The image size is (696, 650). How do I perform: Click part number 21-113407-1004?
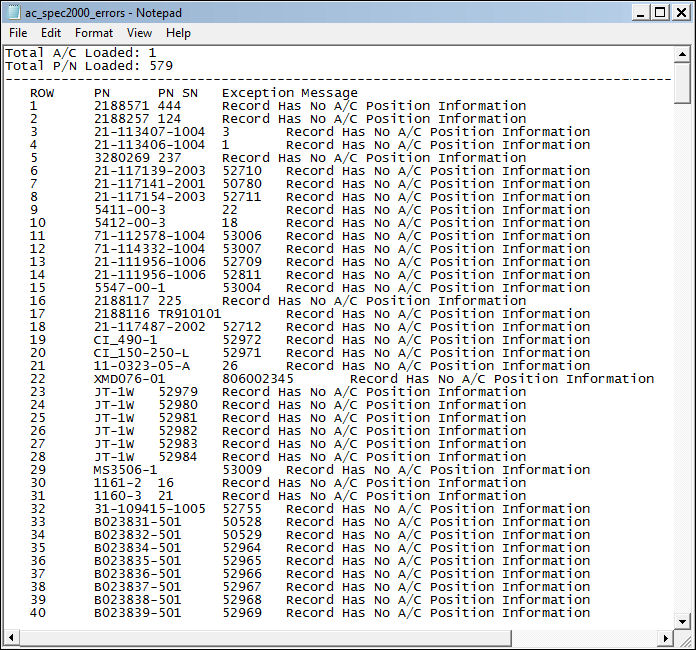click(x=150, y=131)
